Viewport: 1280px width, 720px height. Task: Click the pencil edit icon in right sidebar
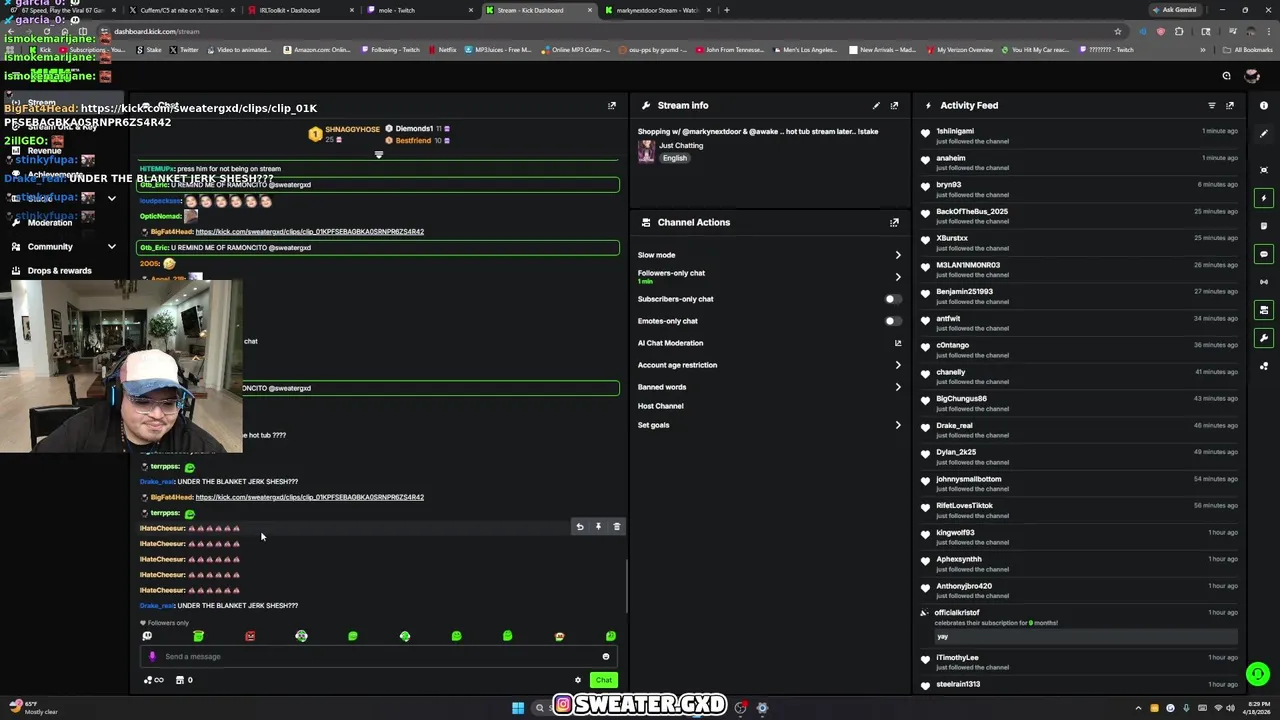coord(1264,133)
